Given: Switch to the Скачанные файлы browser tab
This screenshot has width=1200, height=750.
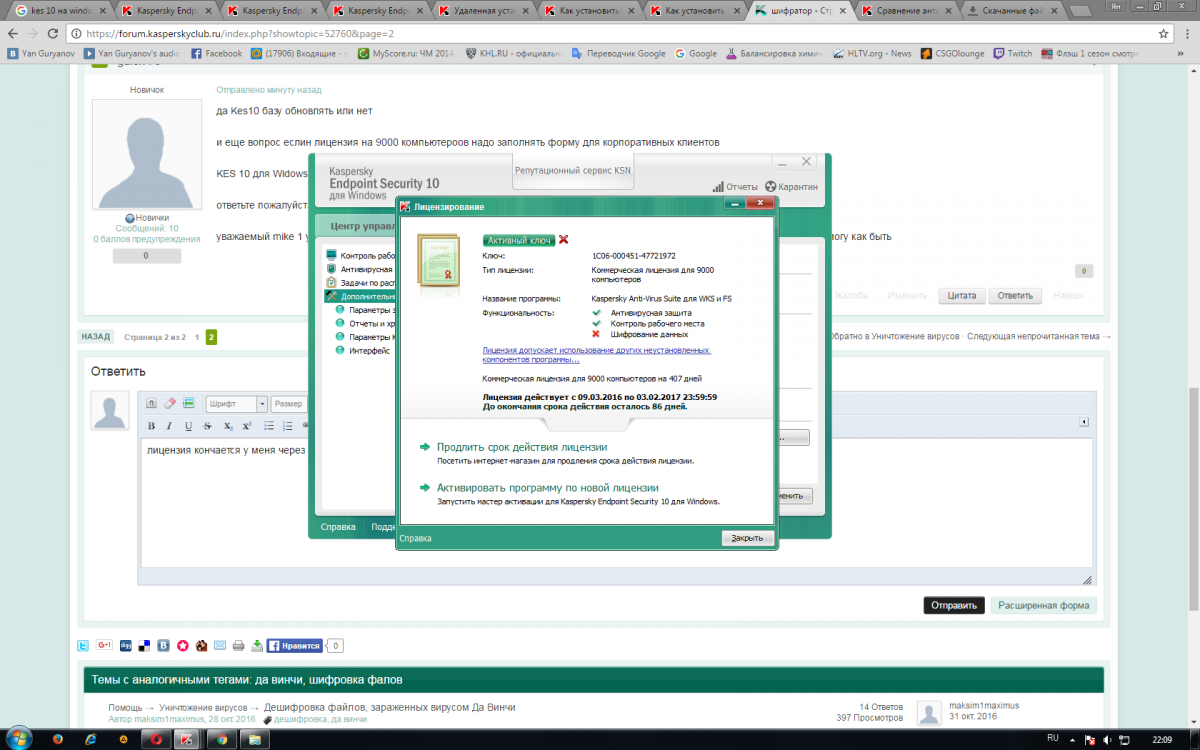Looking at the screenshot, I should pyautogui.click(x=1014, y=11).
